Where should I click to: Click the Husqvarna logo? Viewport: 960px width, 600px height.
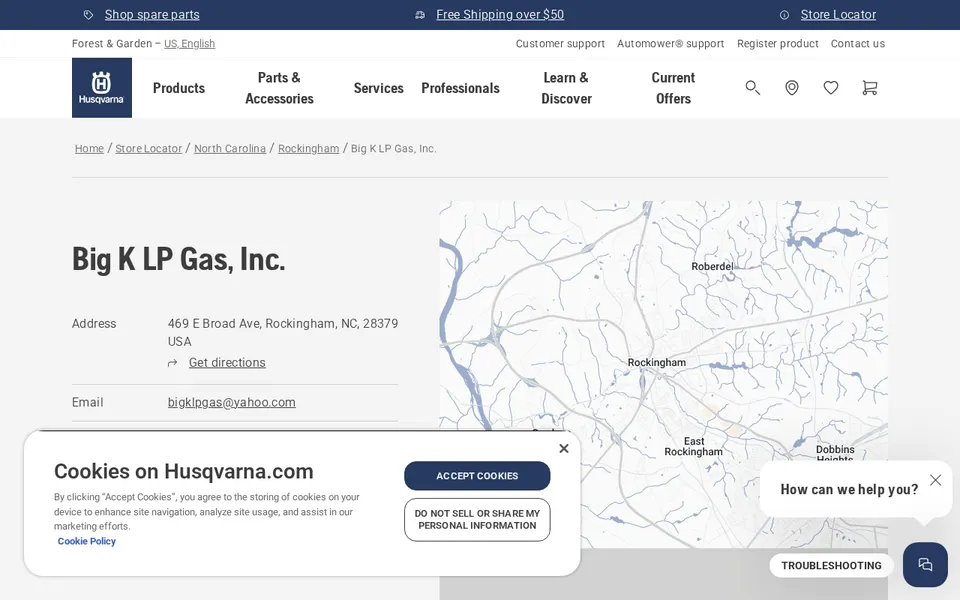[102, 88]
